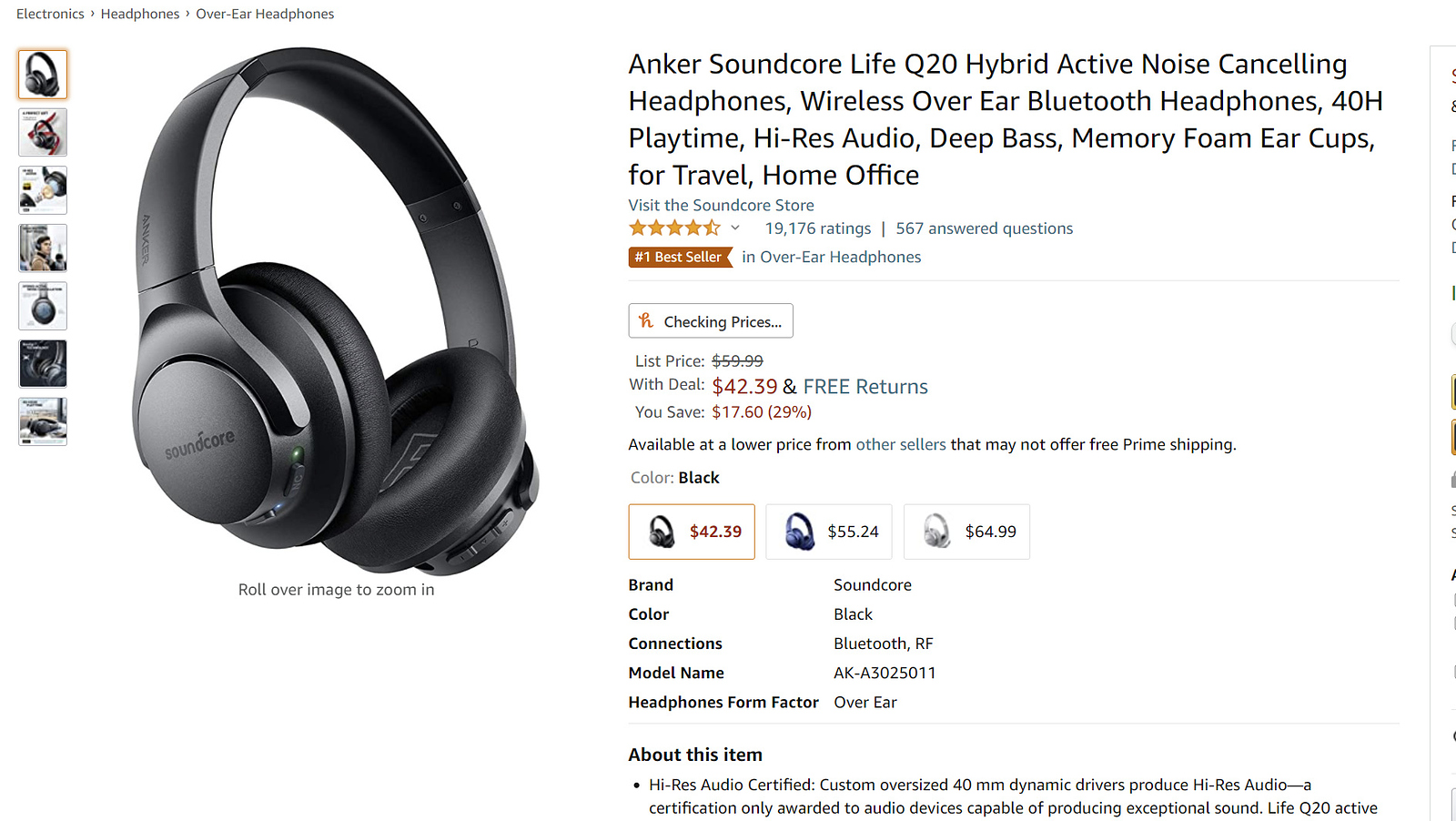Click the blue headphones icon in color option
The height and width of the screenshot is (821, 1456).
click(x=799, y=532)
